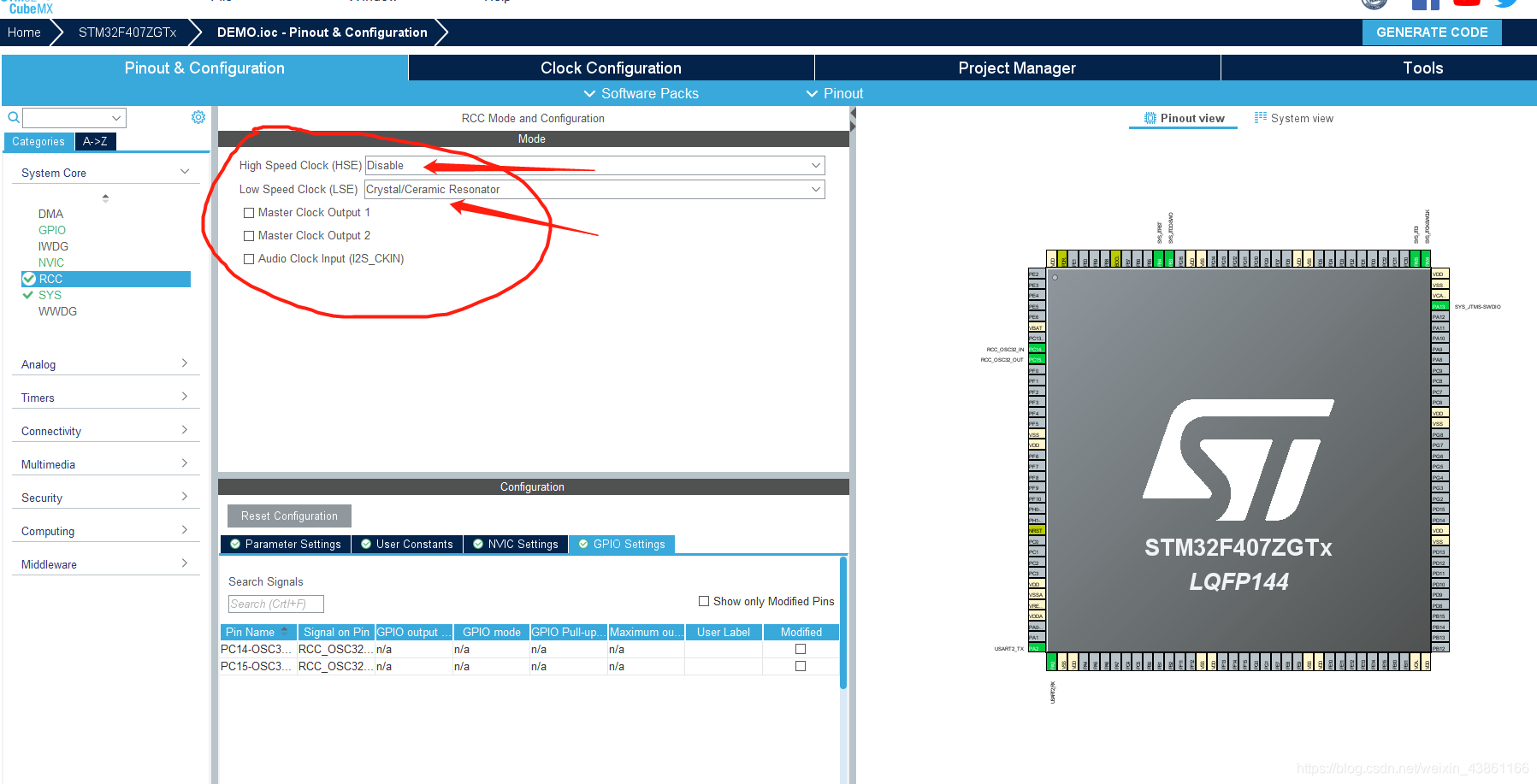Open the User Constants tab
The height and width of the screenshot is (784, 1537).
(x=407, y=544)
